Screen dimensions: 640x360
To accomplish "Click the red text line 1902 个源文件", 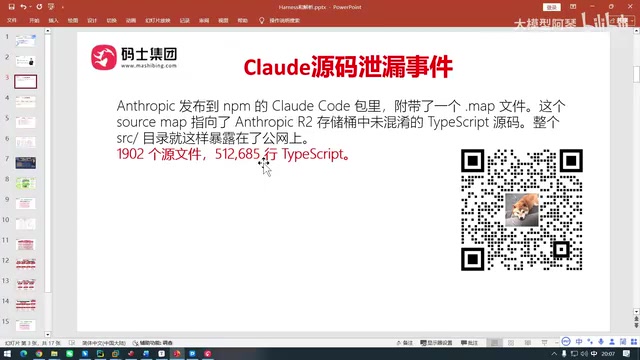I will point(233,154).
